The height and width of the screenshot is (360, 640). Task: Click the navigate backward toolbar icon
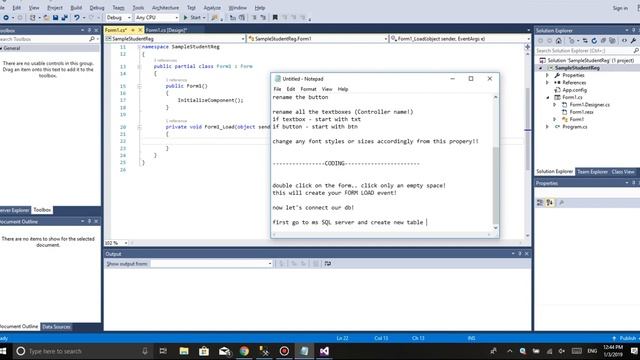[x=6, y=18]
